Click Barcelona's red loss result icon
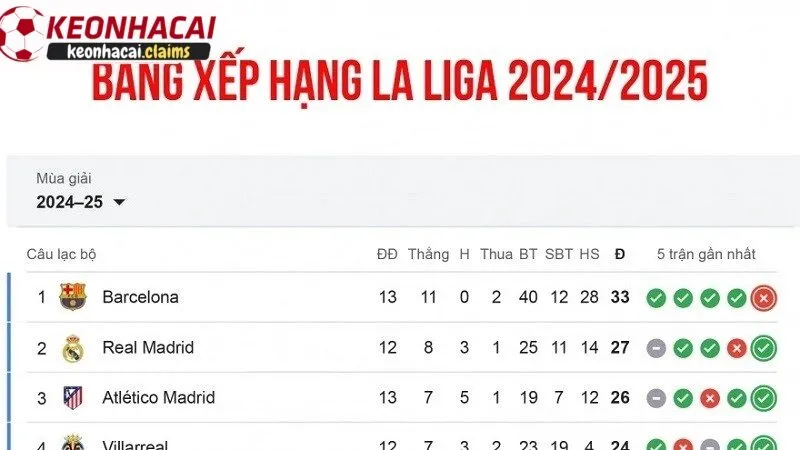The image size is (800, 450). coord(764,297)
